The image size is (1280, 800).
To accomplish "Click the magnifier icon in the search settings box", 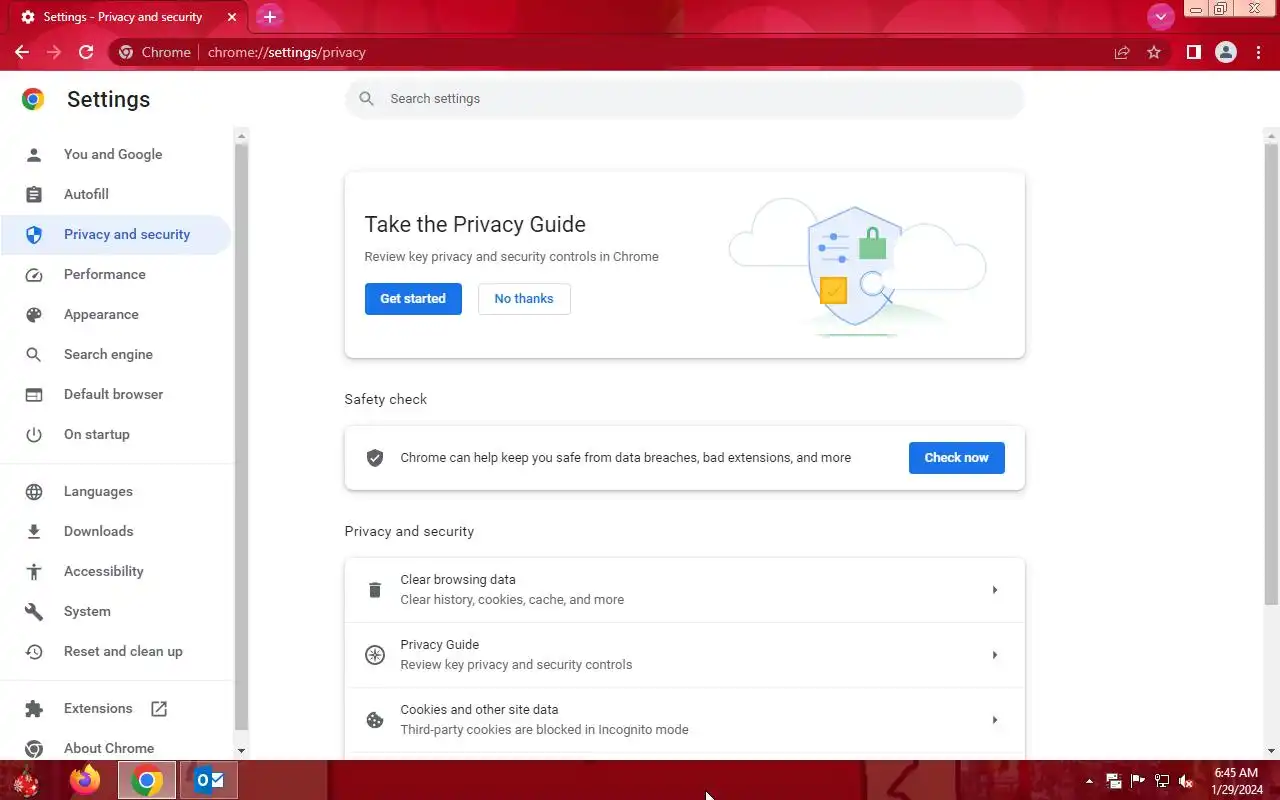I will [x=367, y=98].
